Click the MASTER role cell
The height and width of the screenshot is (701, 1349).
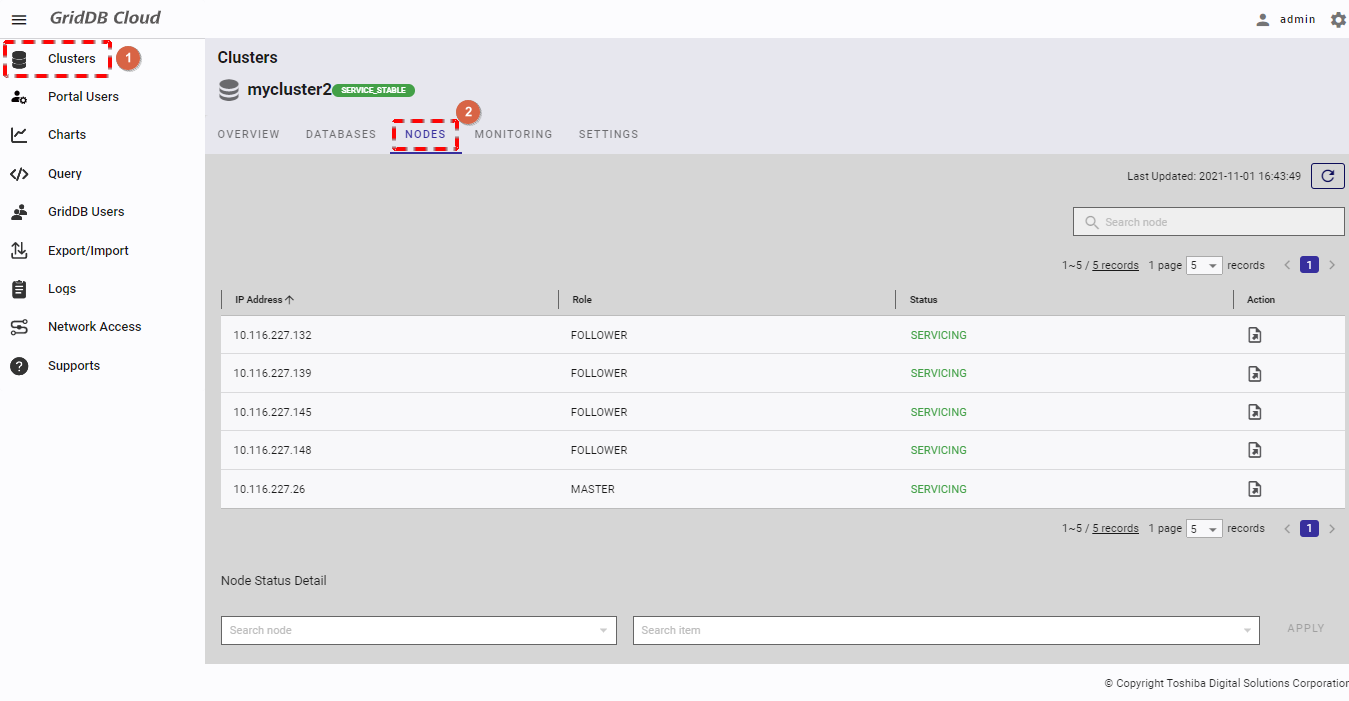(593, 489)
